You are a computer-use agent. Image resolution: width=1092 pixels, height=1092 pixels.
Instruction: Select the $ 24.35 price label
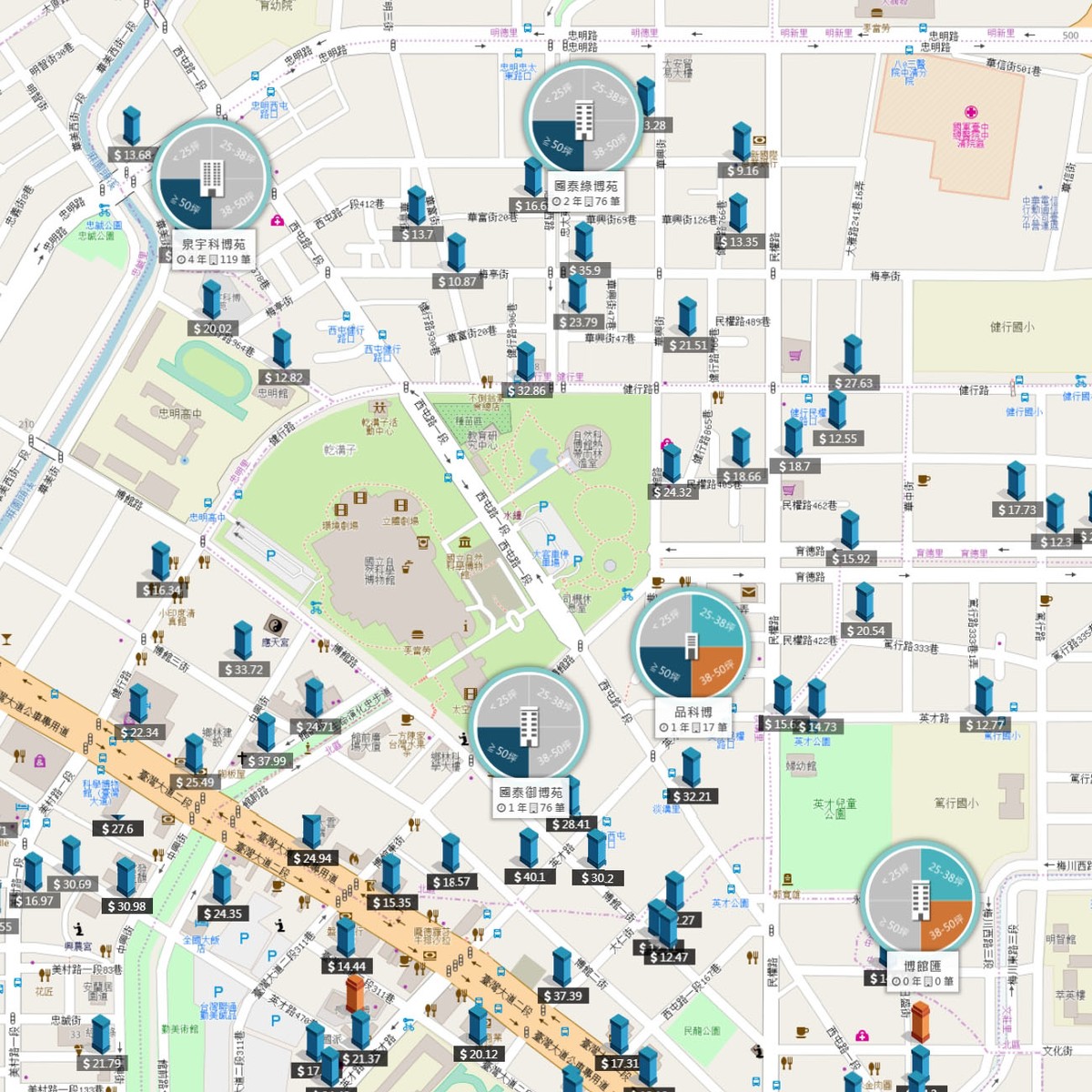pyautogui.click(x=222, y=914)
